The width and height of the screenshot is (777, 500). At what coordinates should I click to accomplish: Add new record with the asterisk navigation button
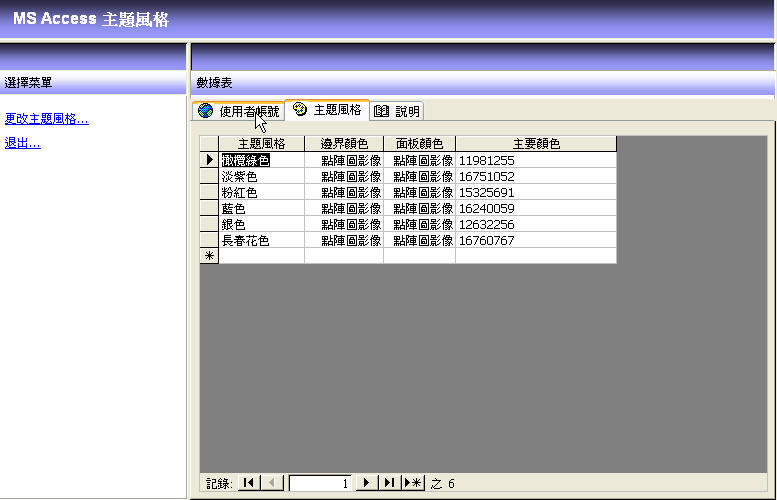[x=413, y=483]
